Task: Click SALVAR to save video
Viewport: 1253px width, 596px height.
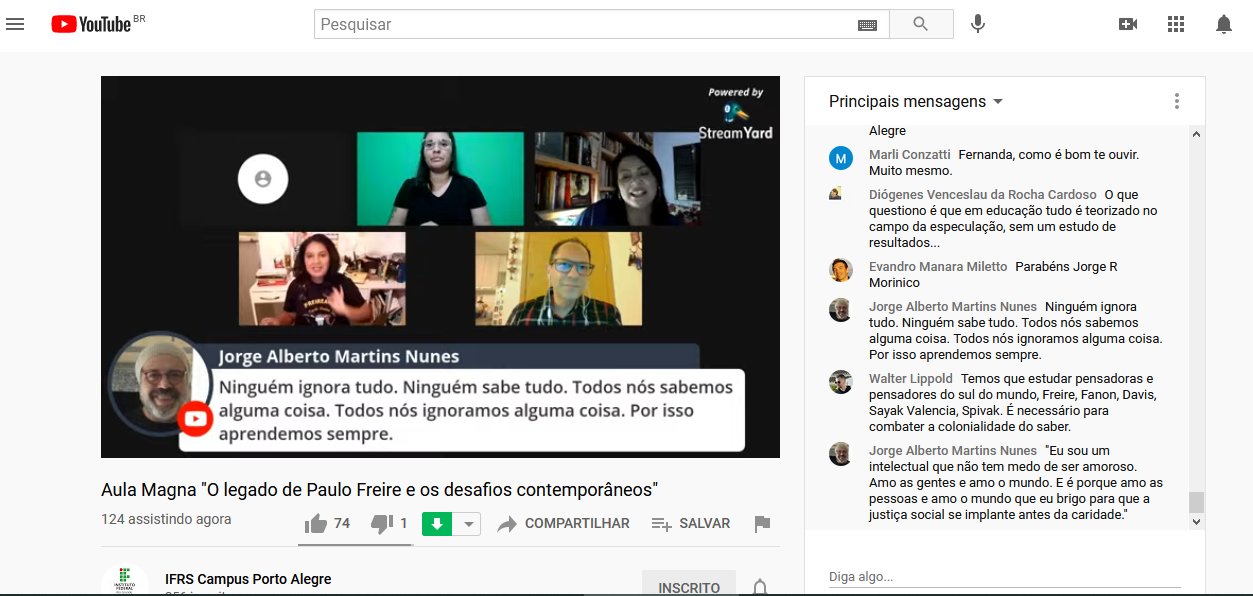Action: tap(690, 524)
